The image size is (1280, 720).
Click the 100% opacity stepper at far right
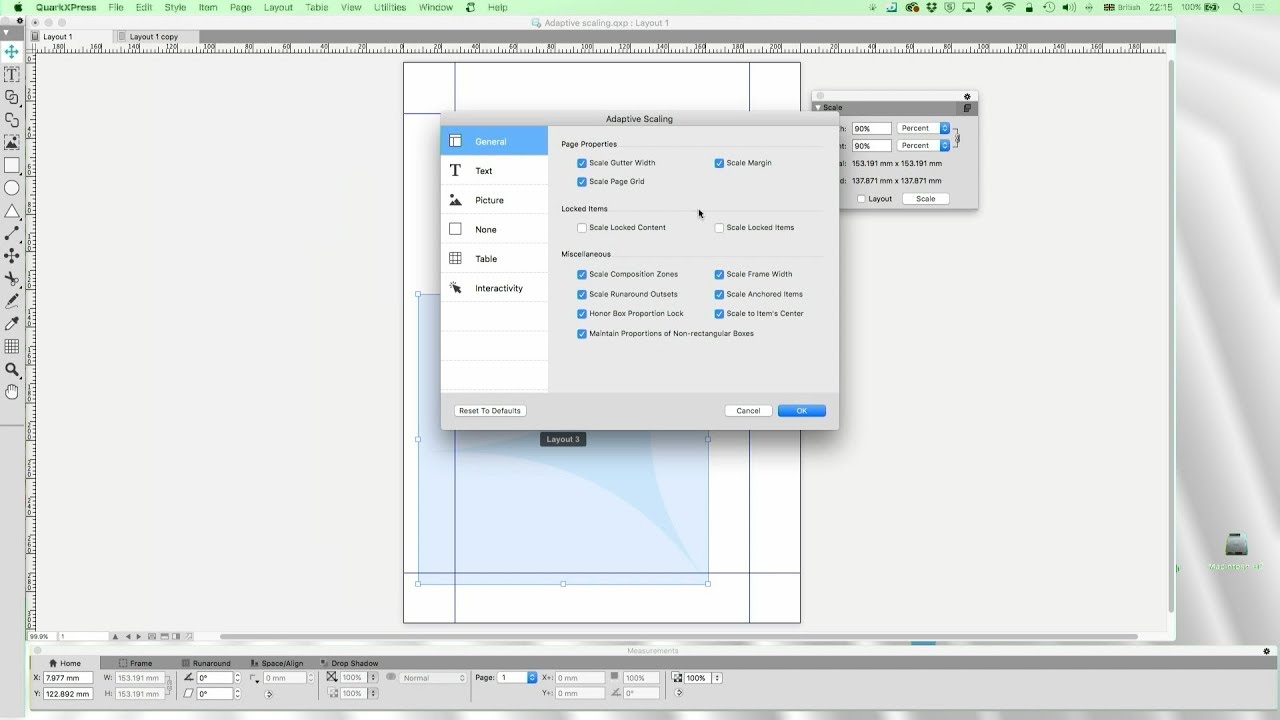[x=717, y=678]
